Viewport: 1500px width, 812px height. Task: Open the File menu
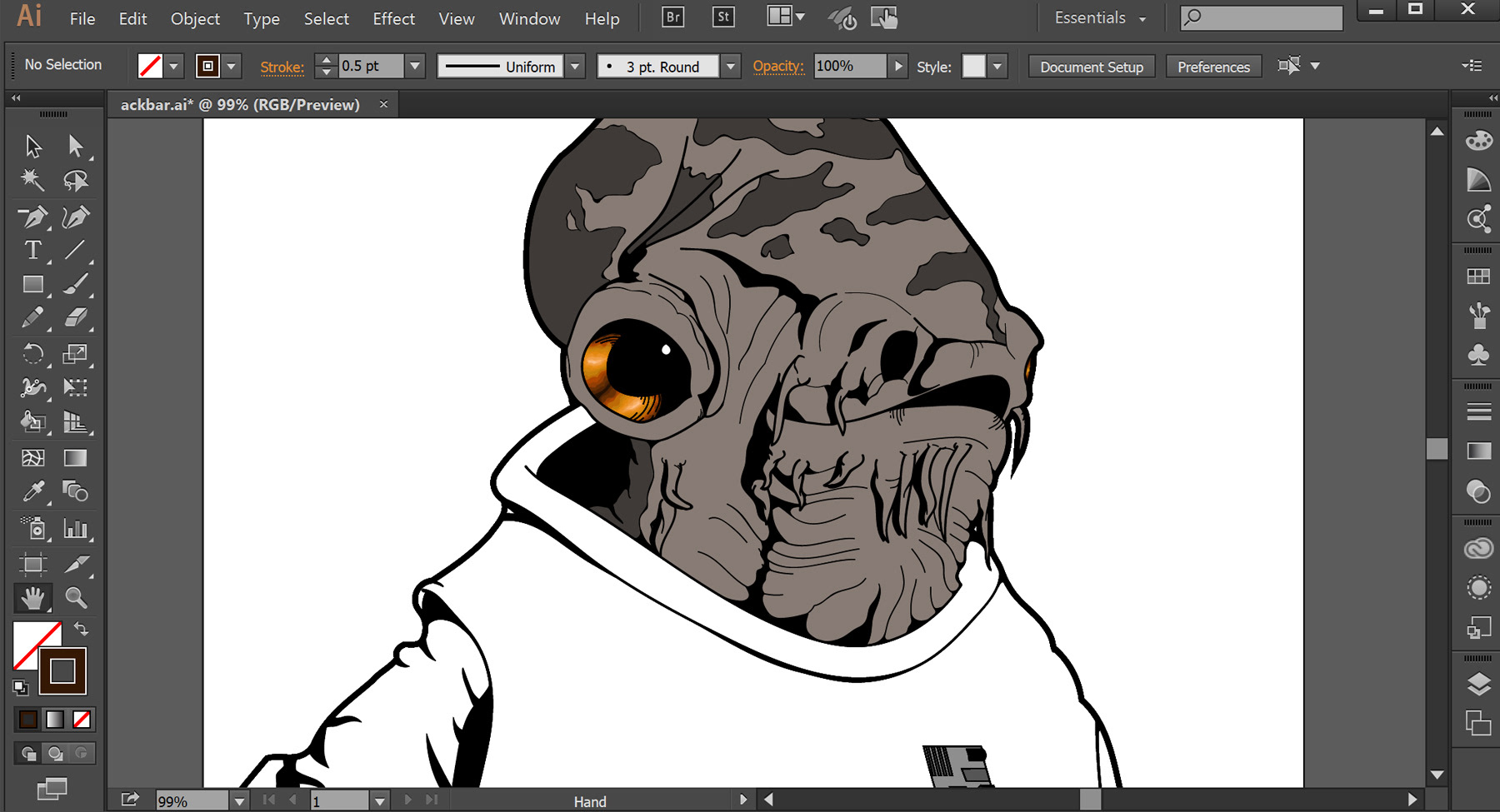(82, 18)
